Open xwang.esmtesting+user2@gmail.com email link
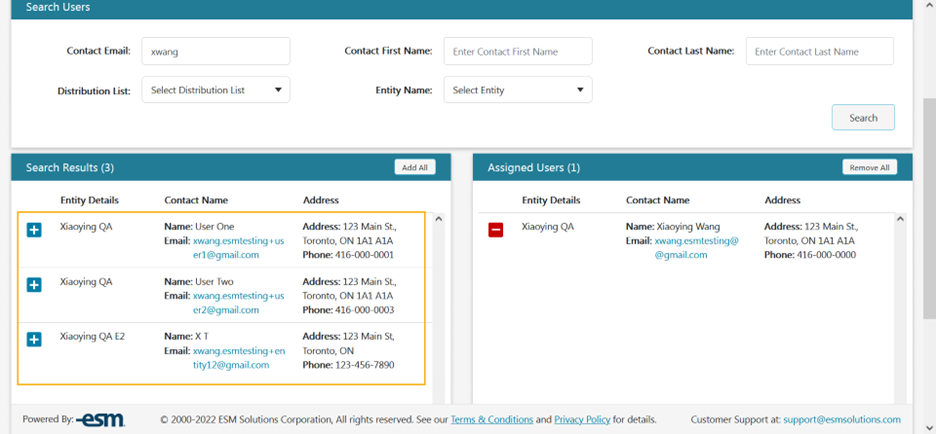 point(238,303)
